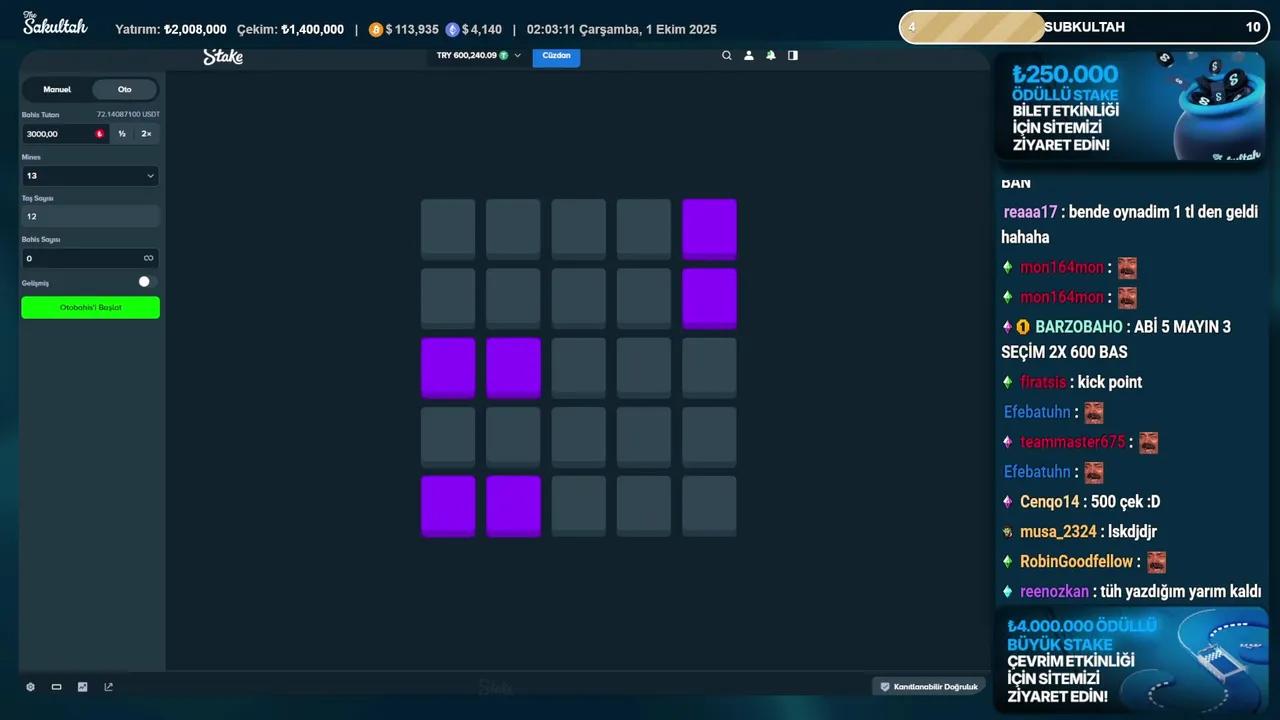Select purple tile in top-right corner
1280x720 pixels.
point(709,228)
